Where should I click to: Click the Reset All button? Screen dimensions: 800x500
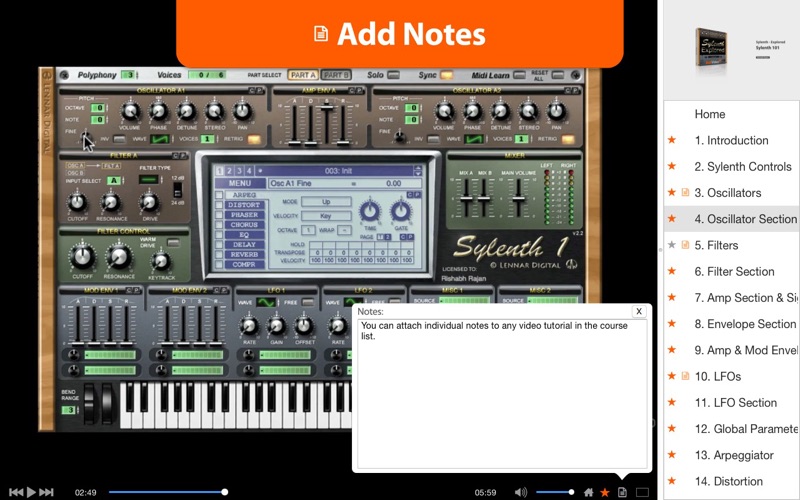click(x=558, y=75)
